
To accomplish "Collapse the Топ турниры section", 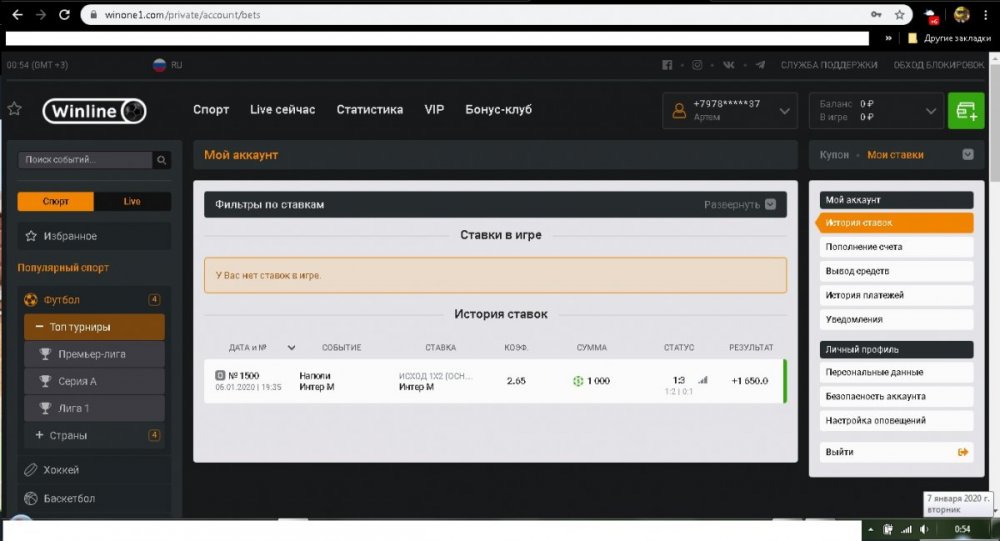I will pyautogui.click(x=39, y=327).
